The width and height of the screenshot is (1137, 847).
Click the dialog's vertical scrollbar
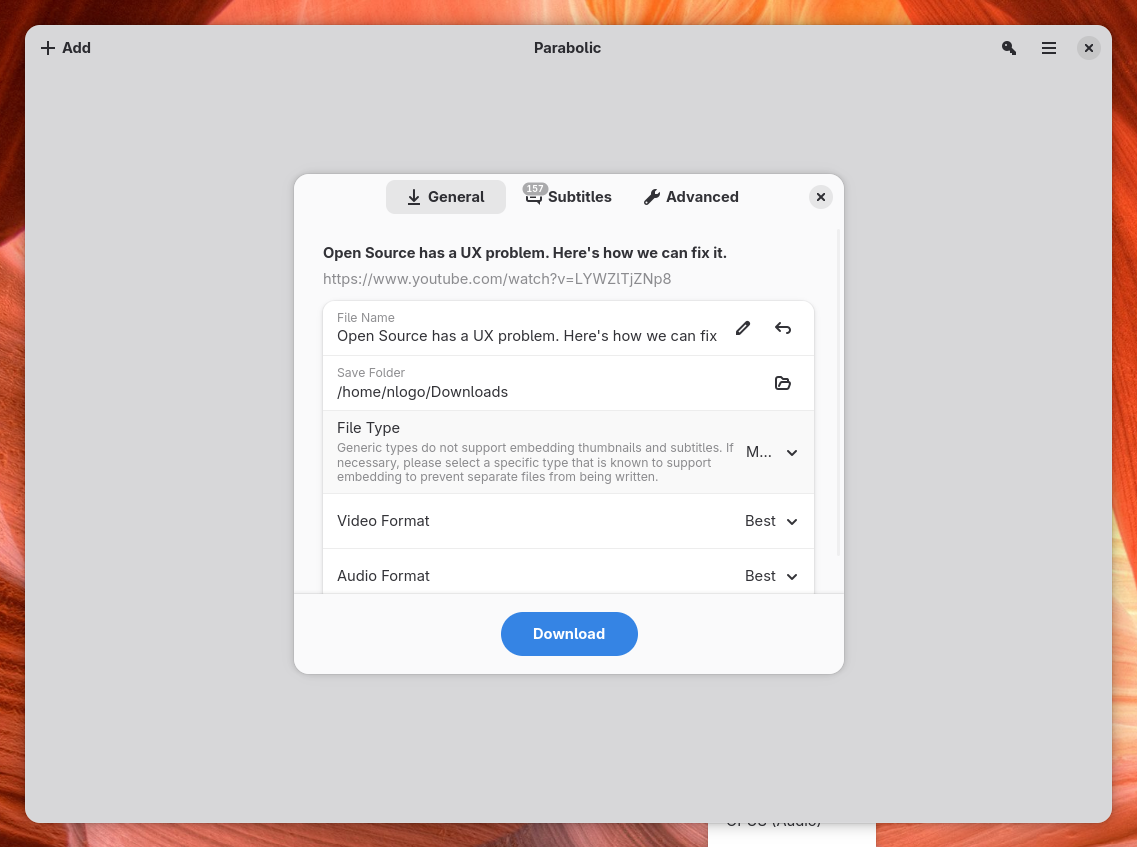[x=838, y=392]
